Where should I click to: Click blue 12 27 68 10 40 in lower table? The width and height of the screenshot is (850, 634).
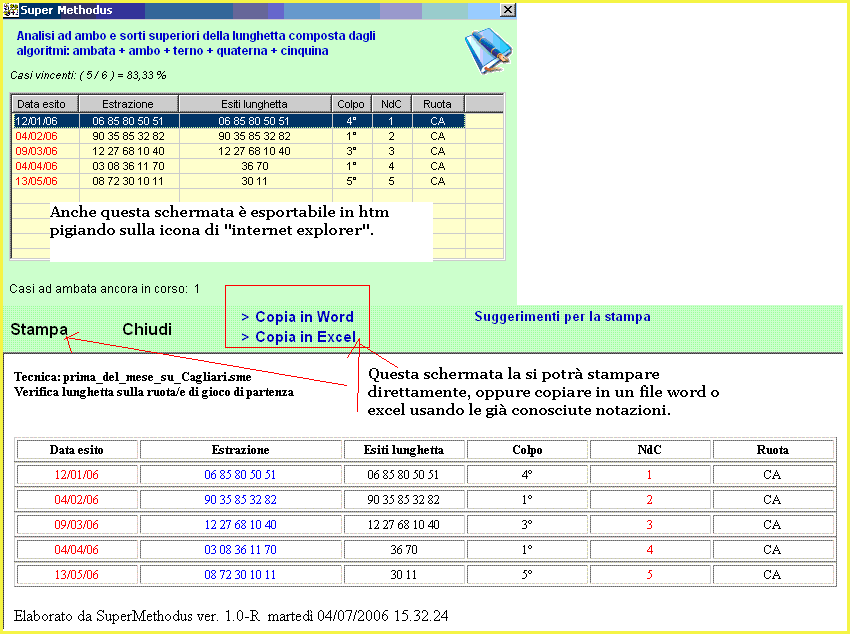tap(240, 525)
